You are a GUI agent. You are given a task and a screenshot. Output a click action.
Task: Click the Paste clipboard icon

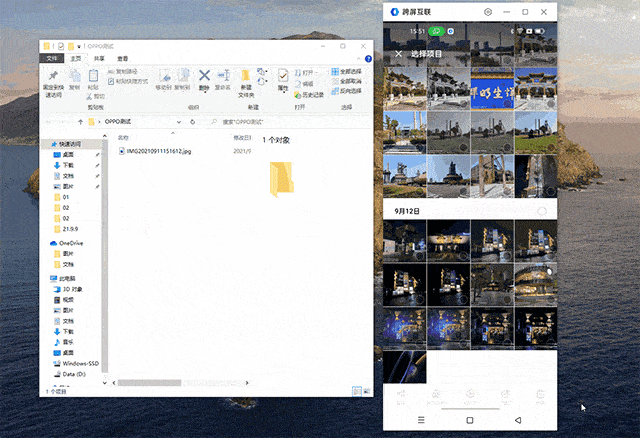pyautogui.click(x=93, y=76)
